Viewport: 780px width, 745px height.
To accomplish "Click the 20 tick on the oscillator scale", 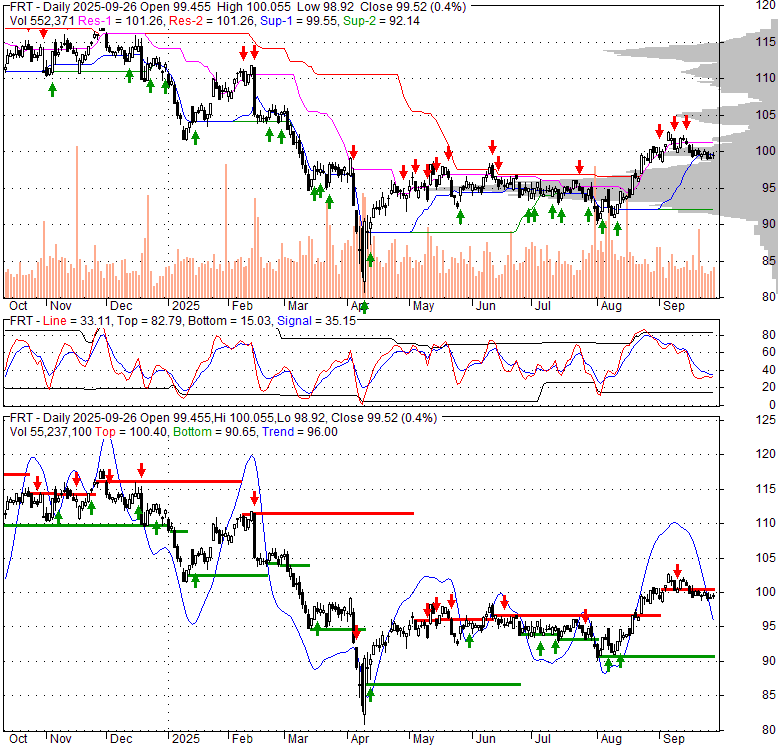I will [769, 387].
